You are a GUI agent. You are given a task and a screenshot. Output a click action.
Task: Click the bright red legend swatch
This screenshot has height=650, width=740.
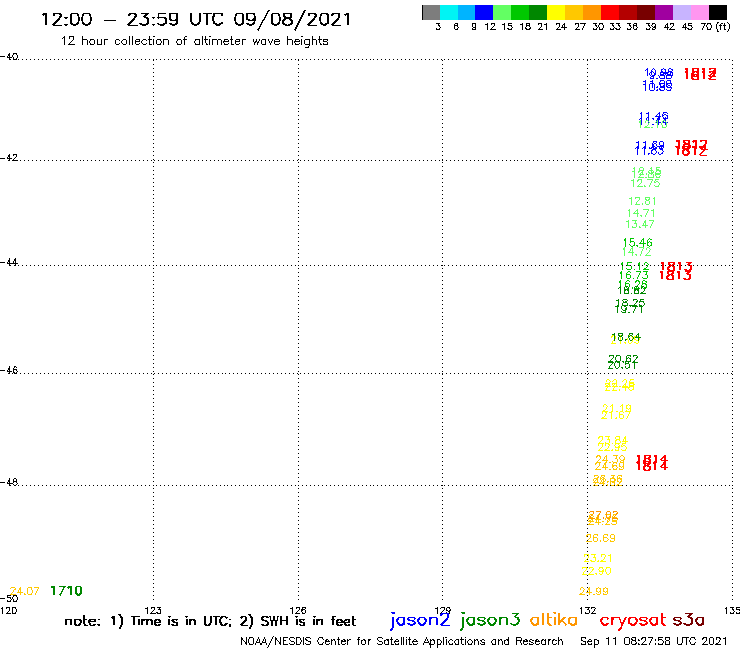[610, 12]
